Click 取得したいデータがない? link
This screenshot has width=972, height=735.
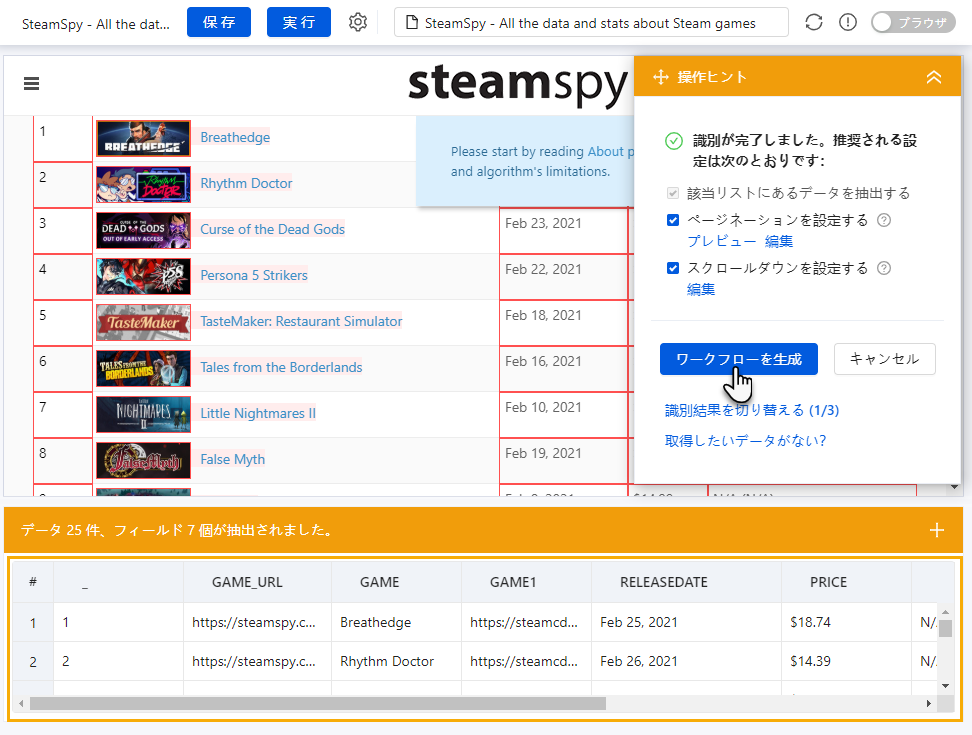pos(746,441)
